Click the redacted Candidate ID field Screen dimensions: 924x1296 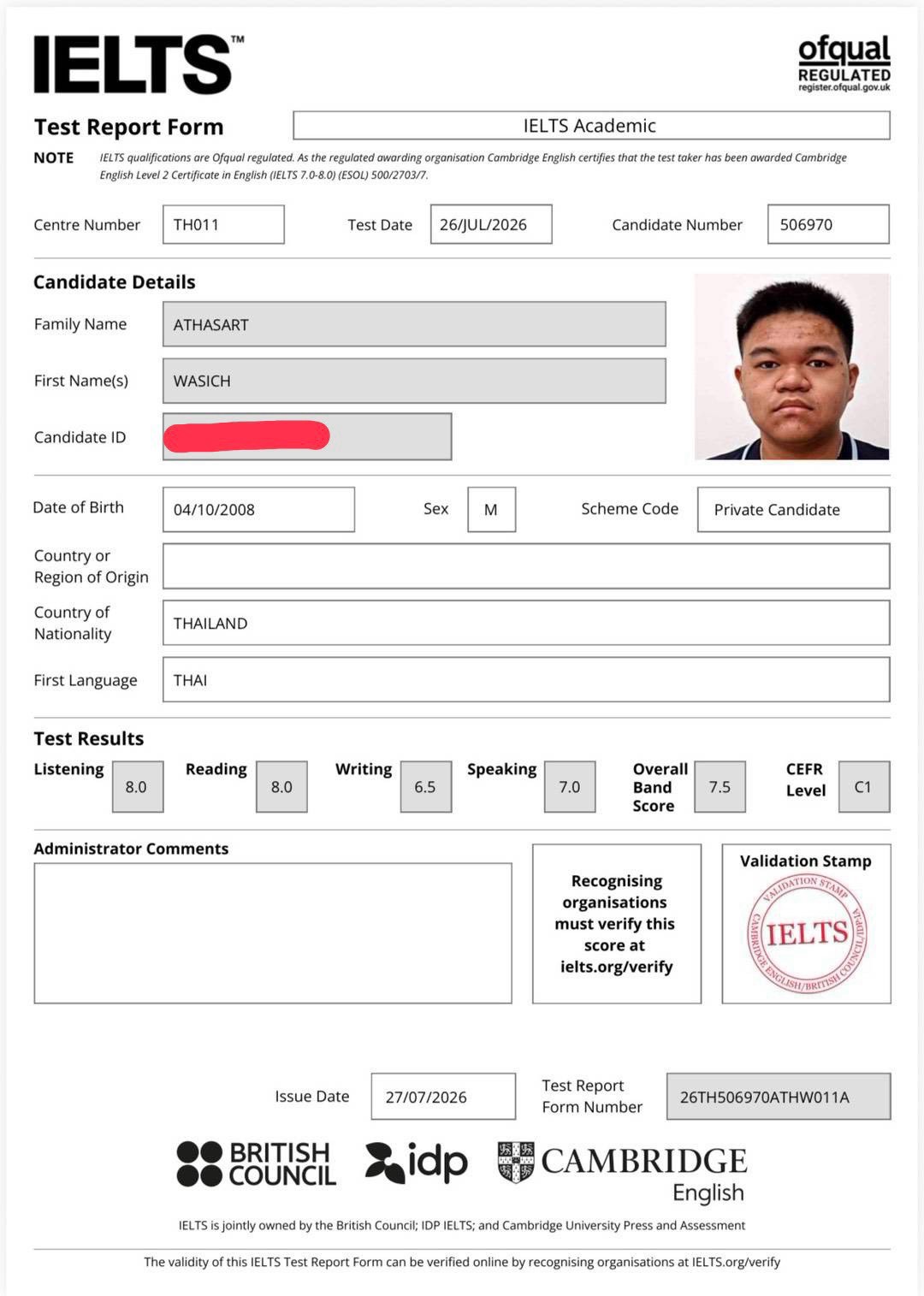307,437
